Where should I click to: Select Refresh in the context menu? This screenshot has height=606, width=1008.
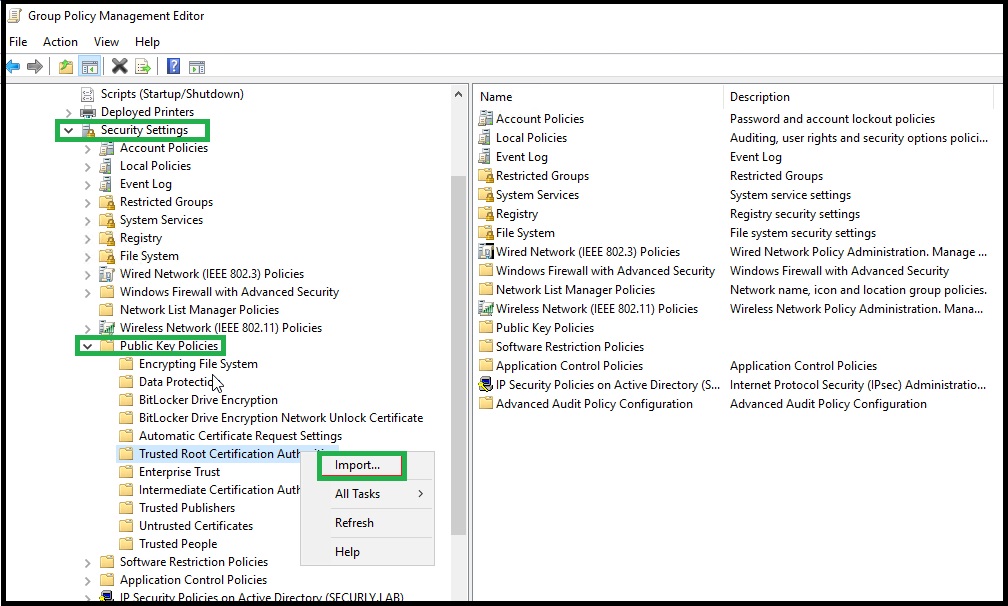(x=354, y=523)
